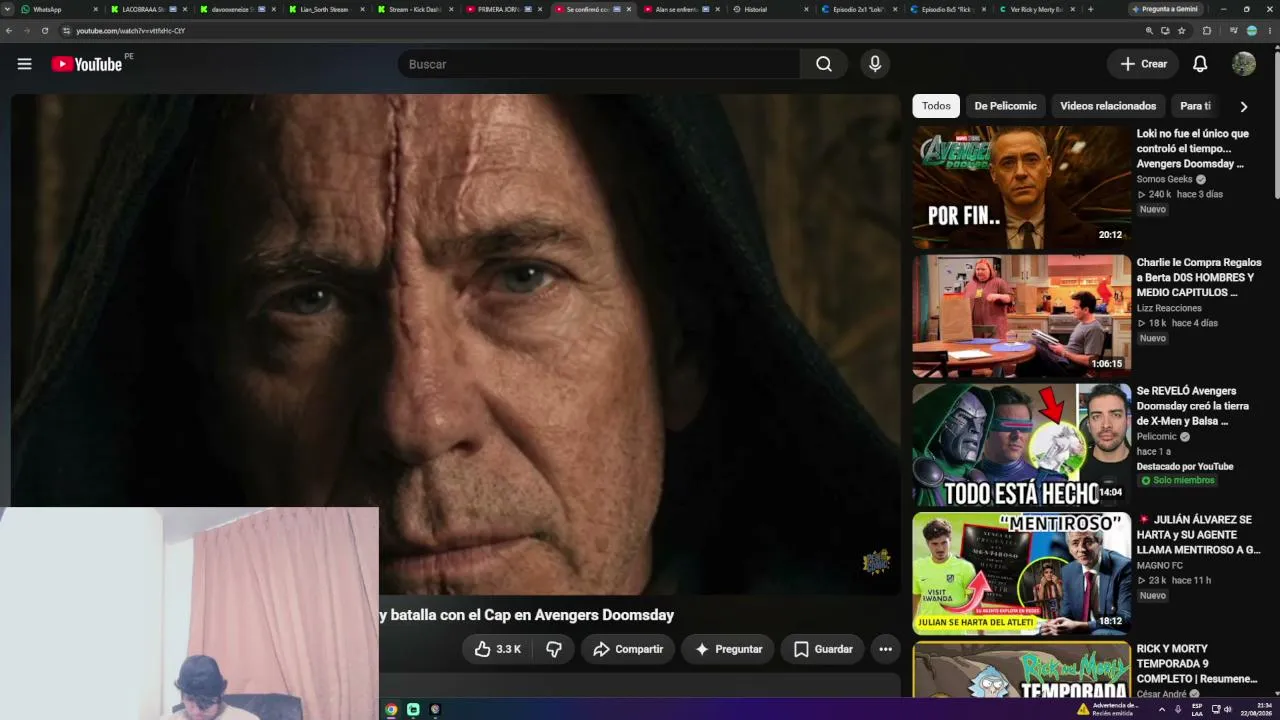The width and height of the screenshot is (1280, 720).
Task: Select the Para ti filter chip
Action: coord(1195,106)
